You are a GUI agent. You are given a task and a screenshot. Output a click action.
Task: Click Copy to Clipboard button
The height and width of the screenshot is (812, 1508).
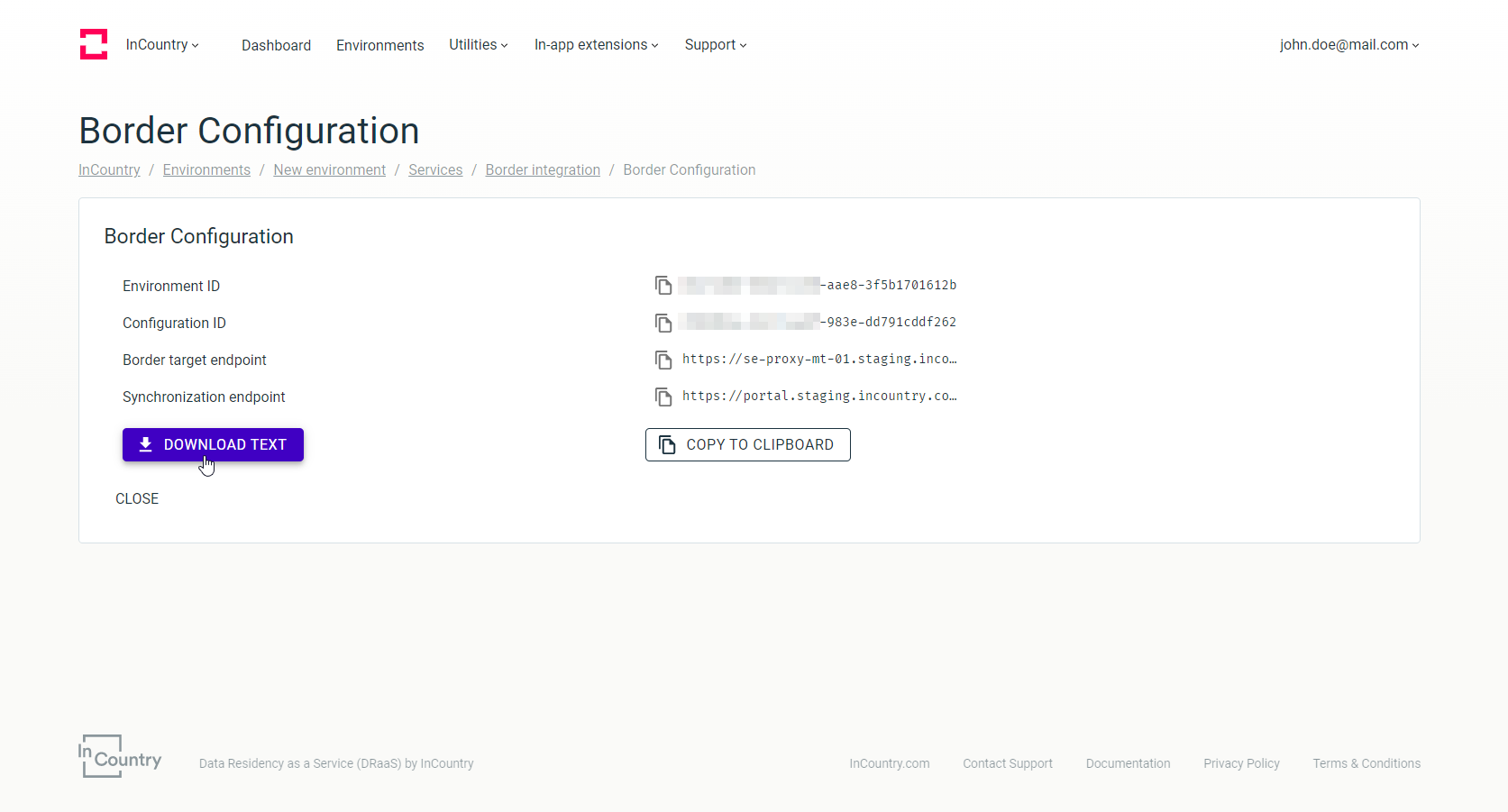coord(748,444)
